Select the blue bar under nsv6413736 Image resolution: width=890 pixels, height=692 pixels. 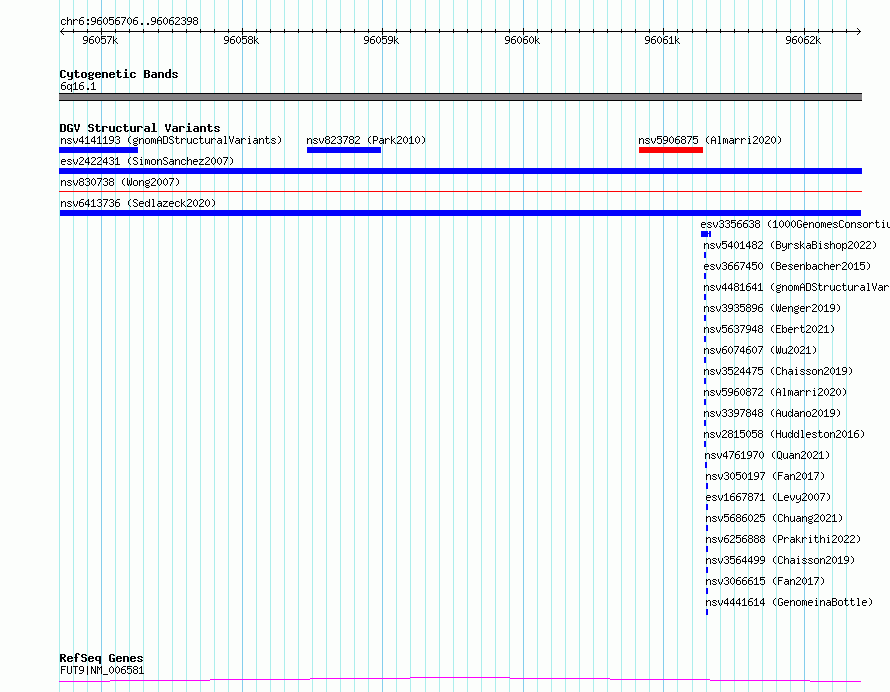pos(460,213)
